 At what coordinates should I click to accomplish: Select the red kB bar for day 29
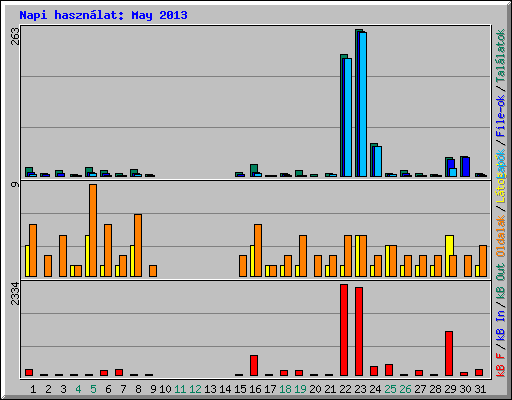pos(449,353)
